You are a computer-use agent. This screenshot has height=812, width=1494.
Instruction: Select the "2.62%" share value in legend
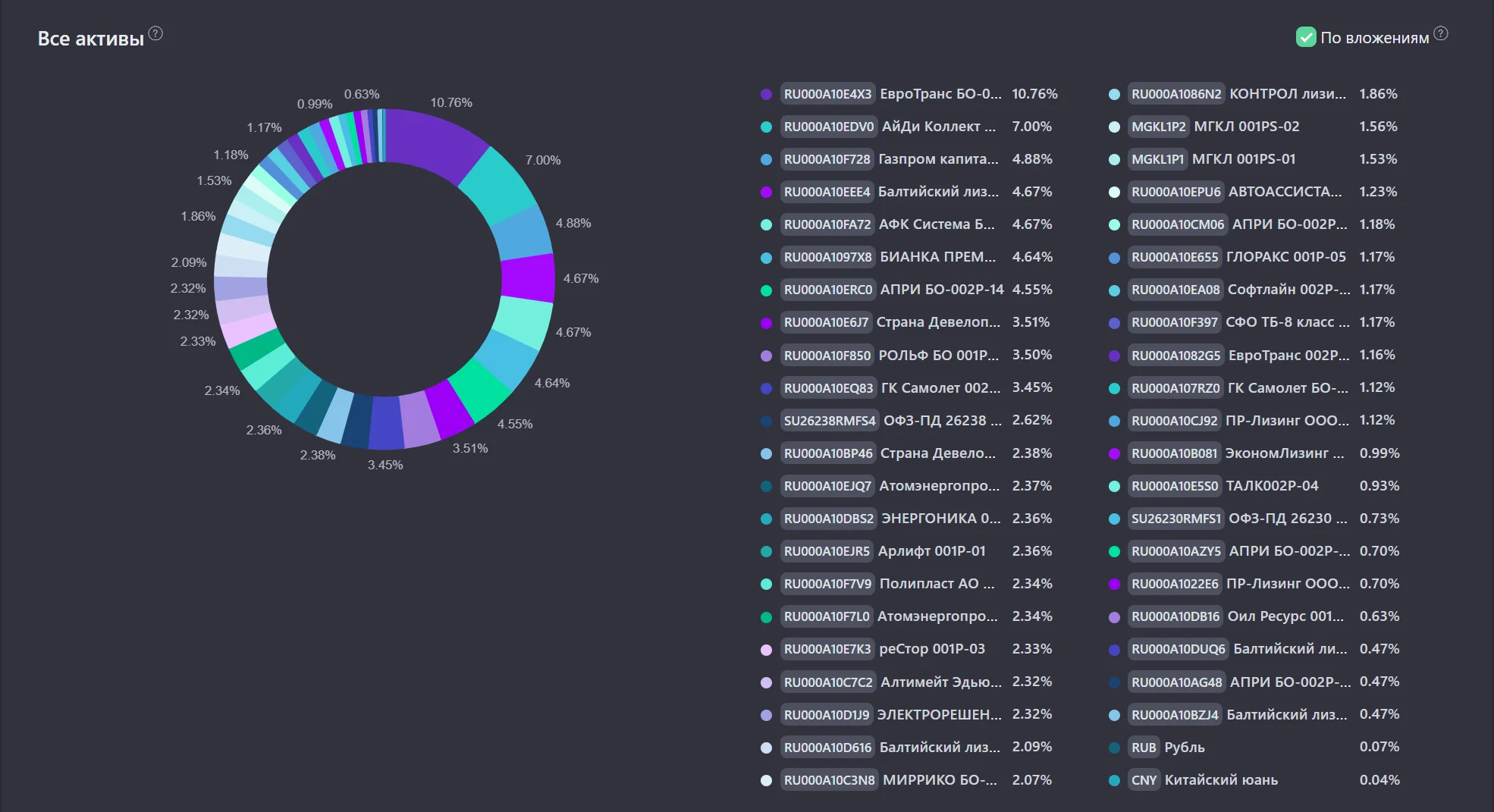pyautogui.click(x=1032, y=420)
